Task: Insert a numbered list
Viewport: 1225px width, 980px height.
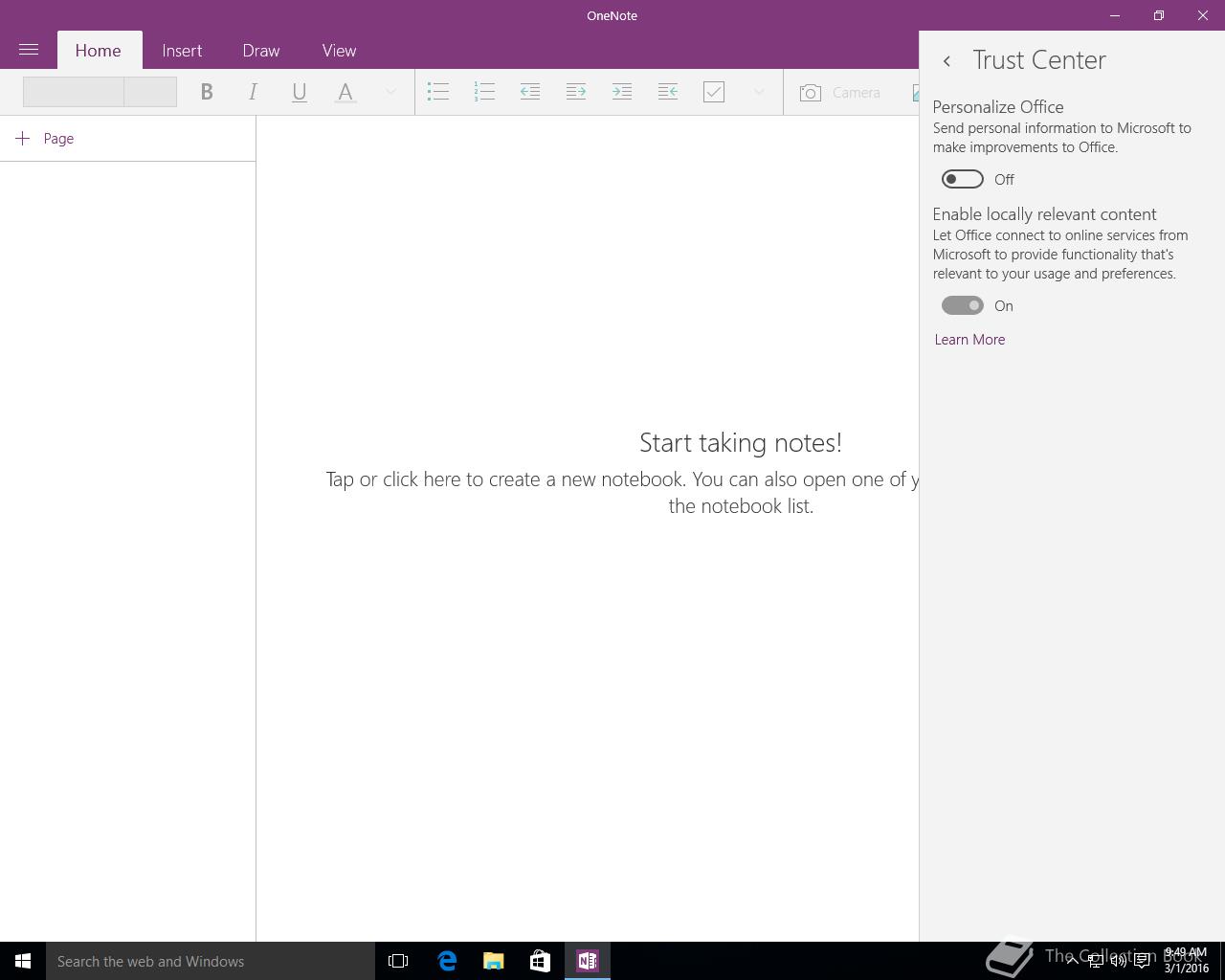Action: (x=484, y=92)
